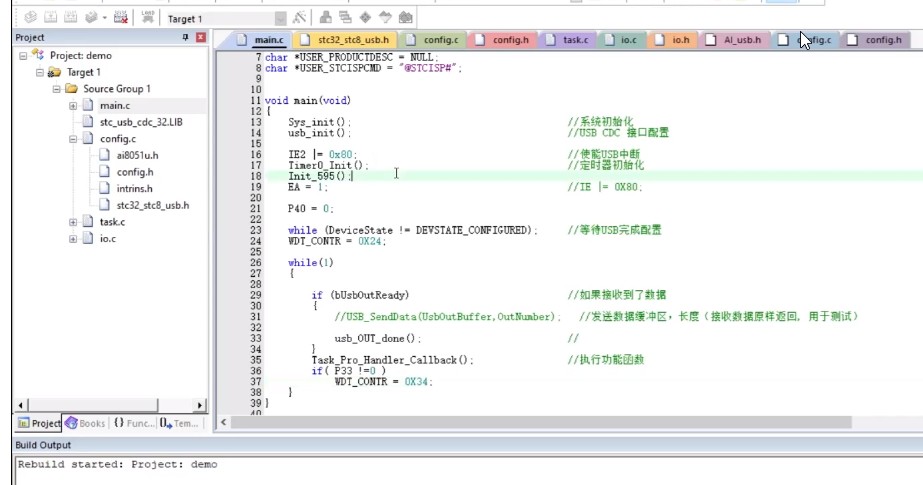Collapse the config.c tree node

(x=73, y=139)
